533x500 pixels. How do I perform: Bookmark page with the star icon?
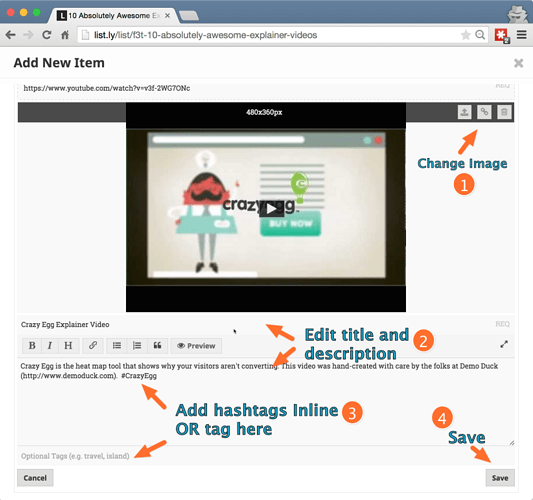(x=465, y=35)
